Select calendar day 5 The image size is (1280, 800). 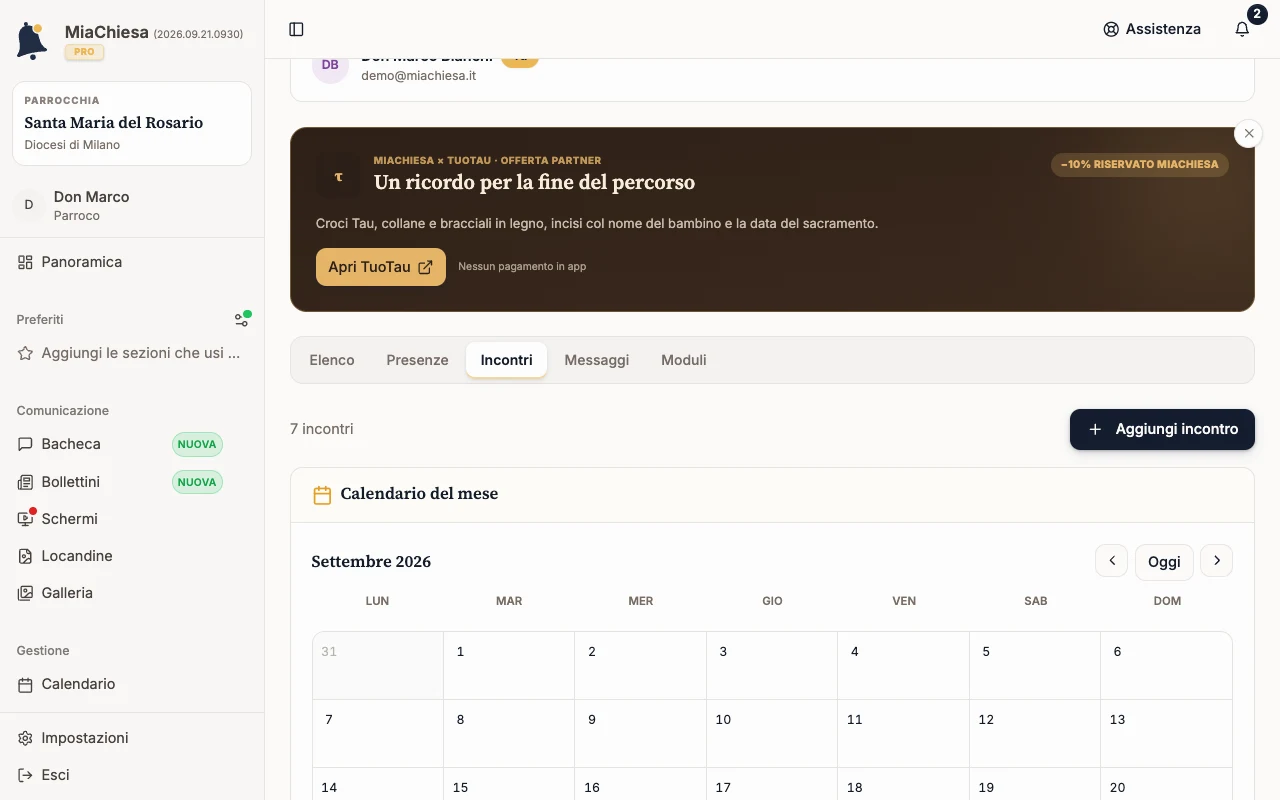point(1035,665)
